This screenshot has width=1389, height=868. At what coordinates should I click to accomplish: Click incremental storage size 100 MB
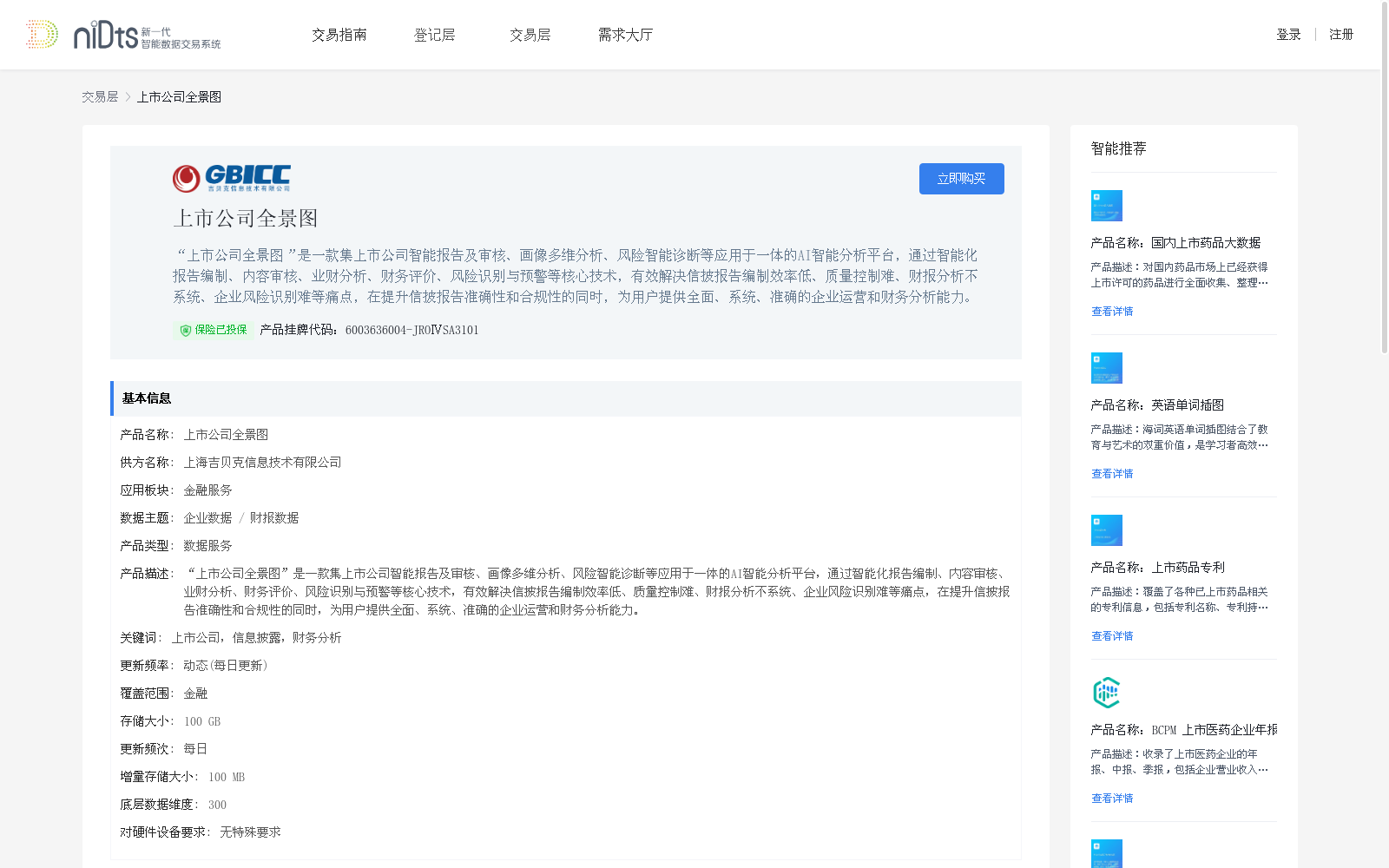pos(227,777)
